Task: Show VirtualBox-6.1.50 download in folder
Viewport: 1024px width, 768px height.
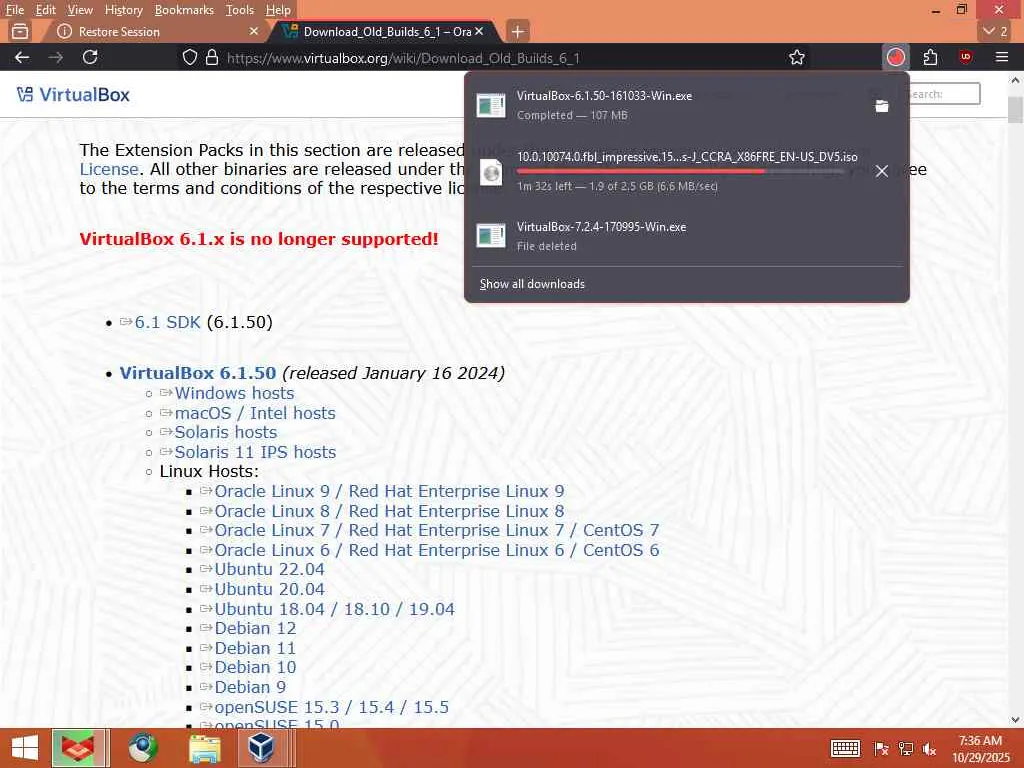Action: point(882,106)
